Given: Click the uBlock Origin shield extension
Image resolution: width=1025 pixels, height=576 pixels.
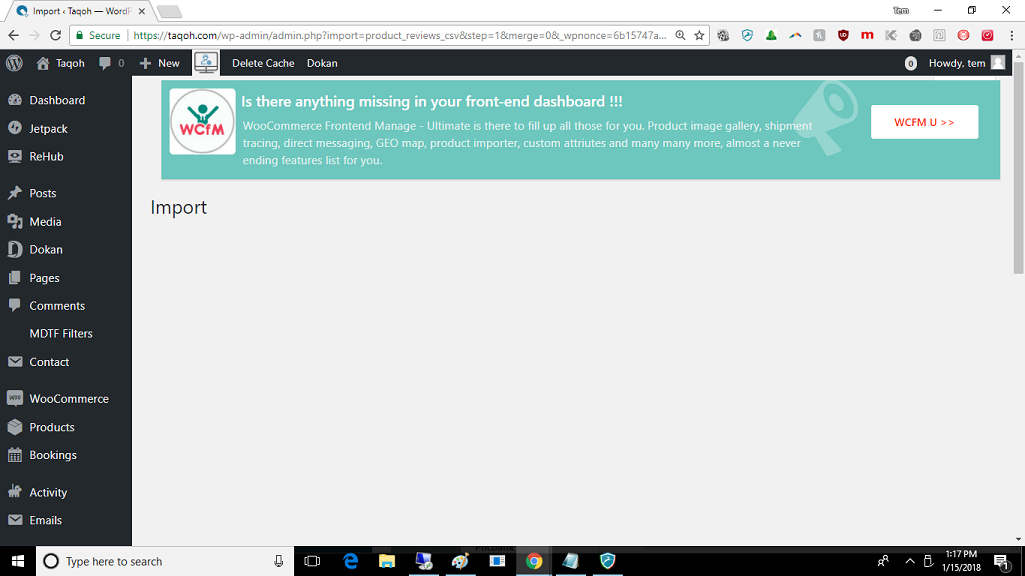Looking at the screenshot, I should coord(843,35).
